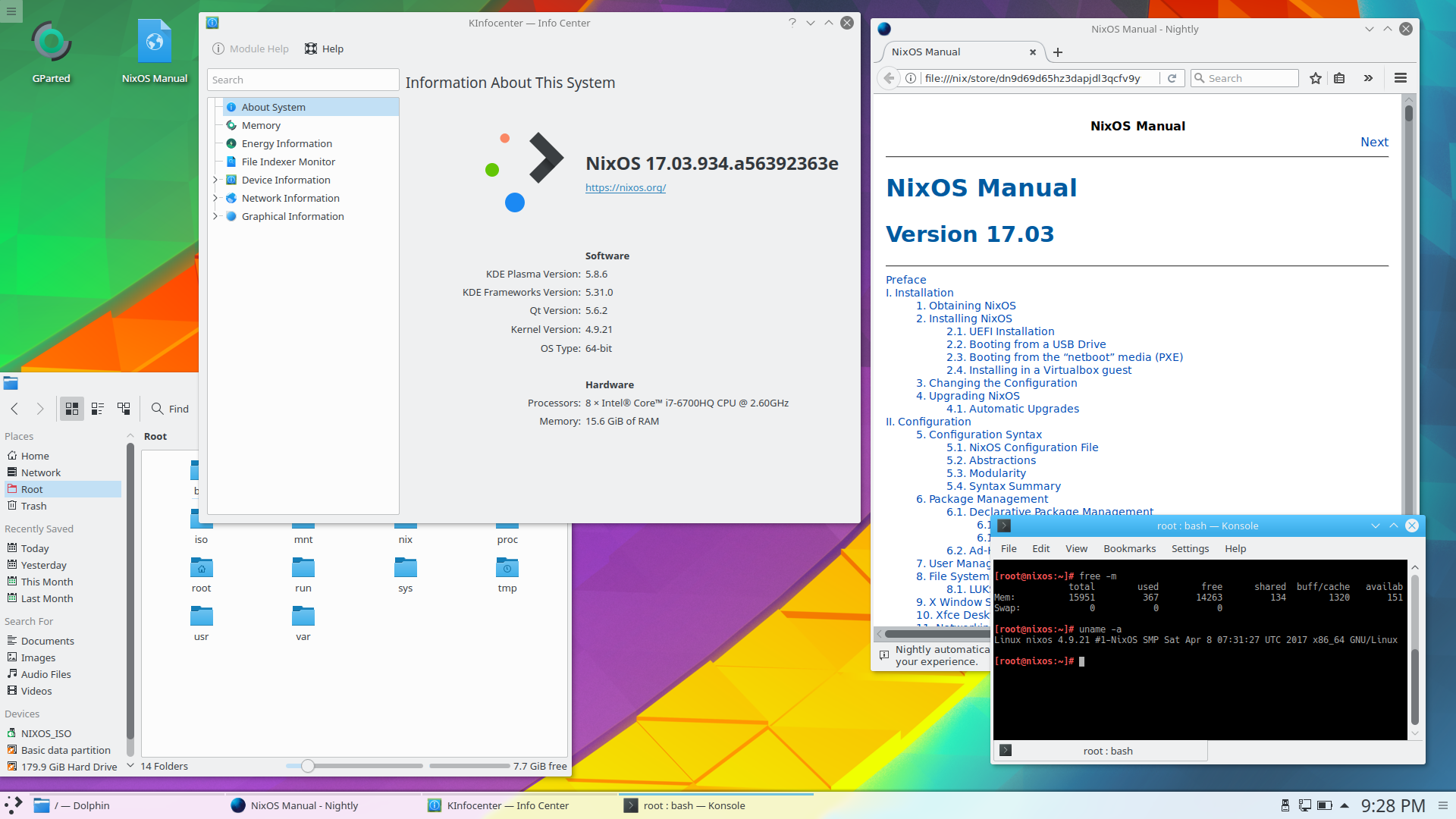Reload the NixOS Manual page
The height and width of the screenshot is (819, 1456).
(1172, 78)
